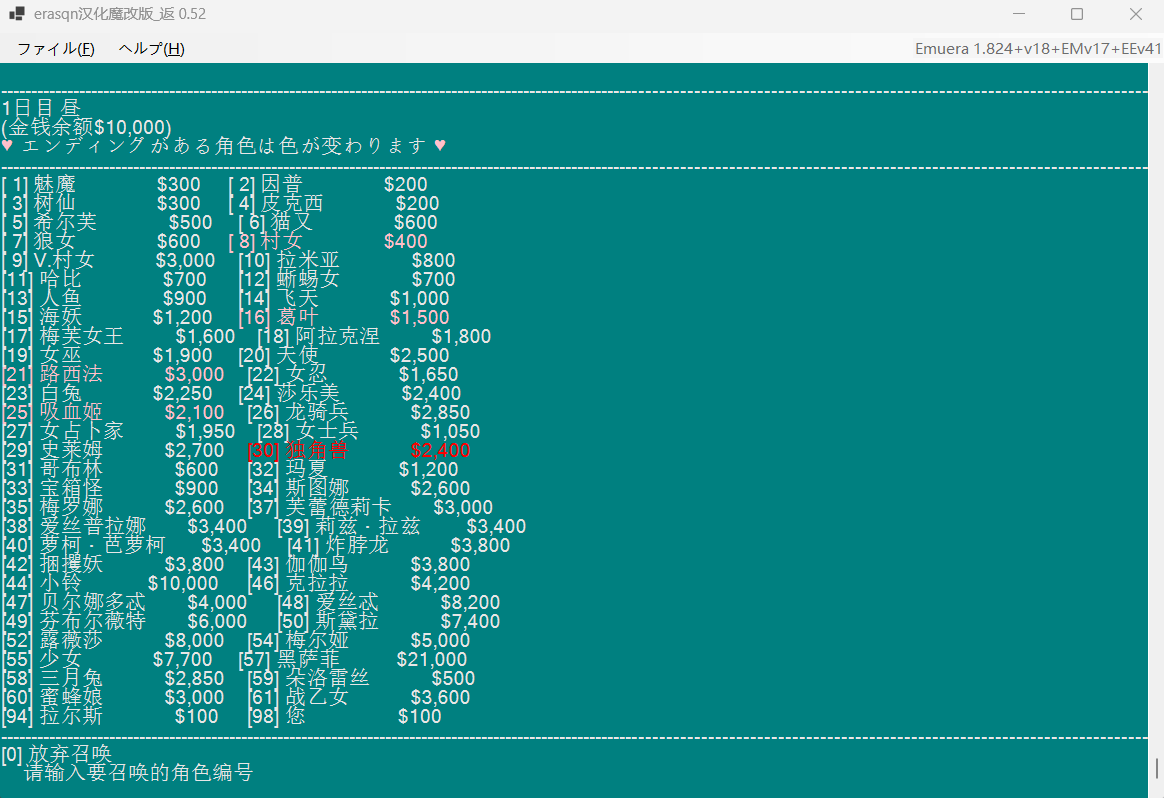Summon [44] 小铃 for $10,000
The height and width of the screenshot is (798, 1164).
click(110, 583)
